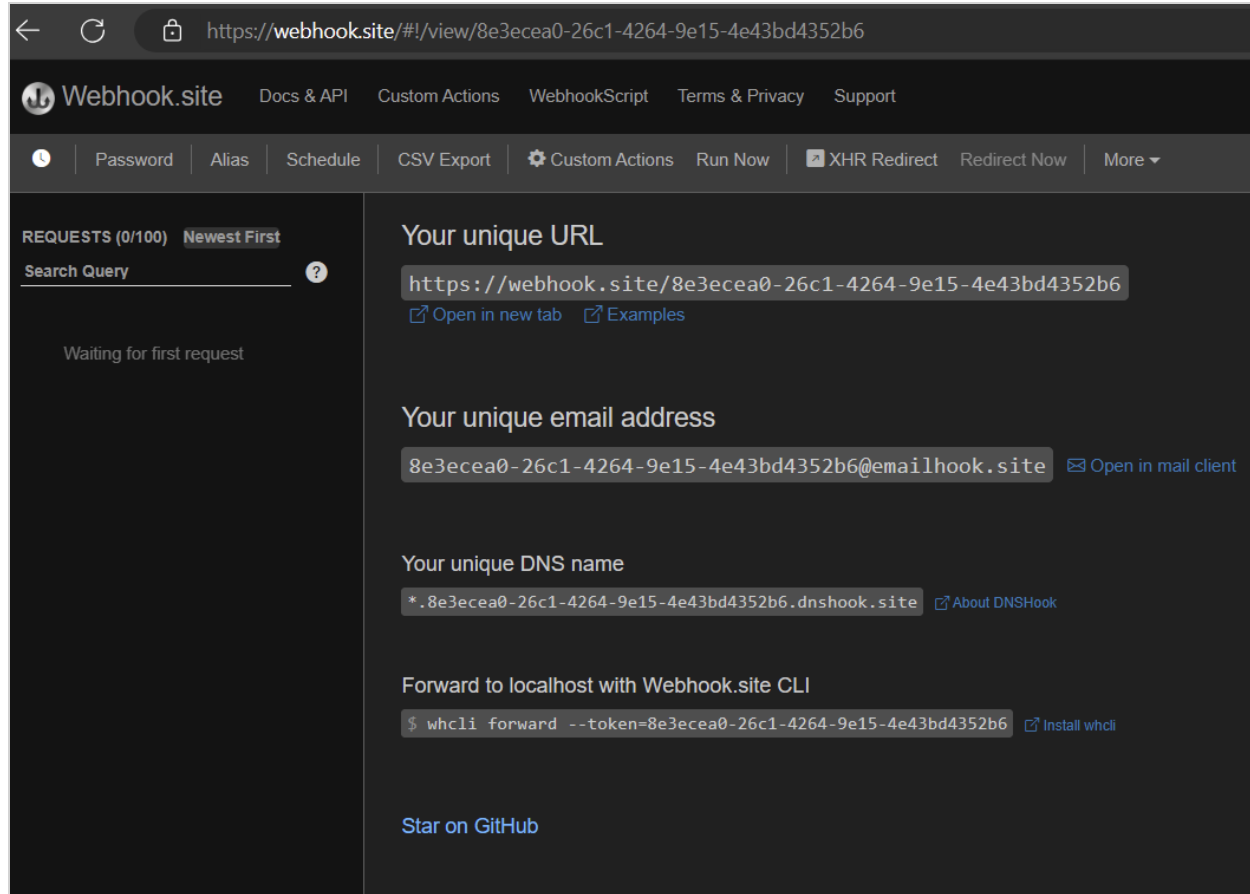Screen dimensions: 1250x894
Task: Click the Schedule toolbar button
Action: coord(323,160)
